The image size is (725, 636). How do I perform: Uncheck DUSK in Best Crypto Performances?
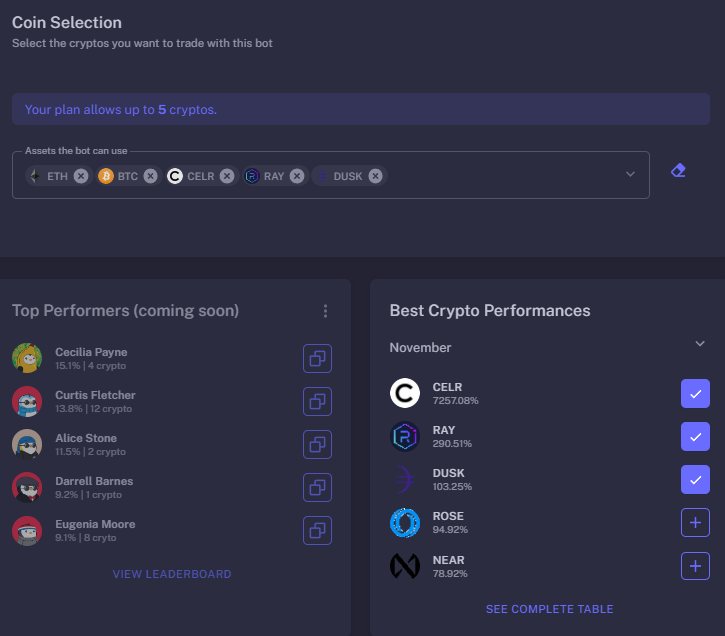695,479
